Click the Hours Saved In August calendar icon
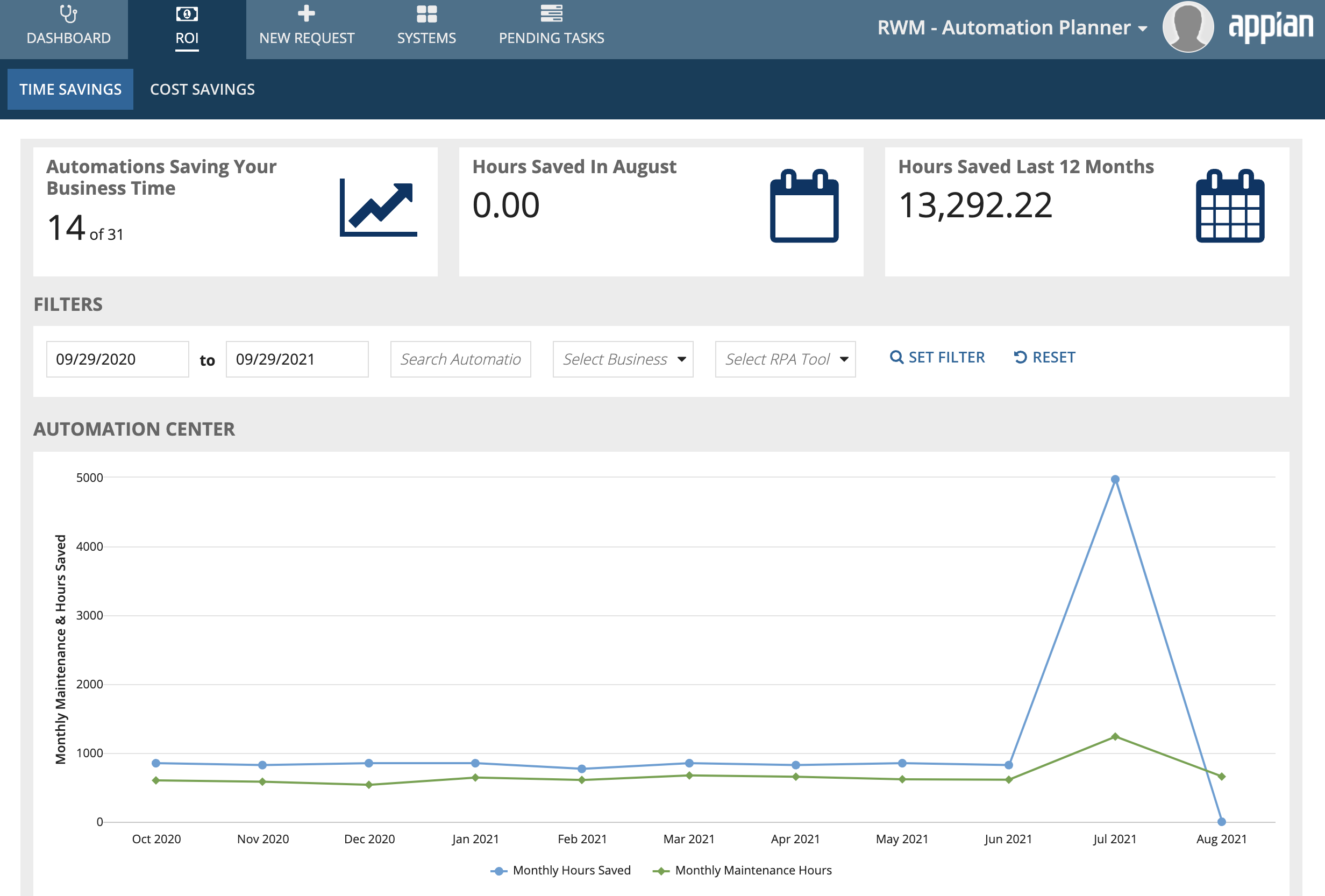This screenshot has height=896, width=1325. pyautogui.click(x=804, y=206)
